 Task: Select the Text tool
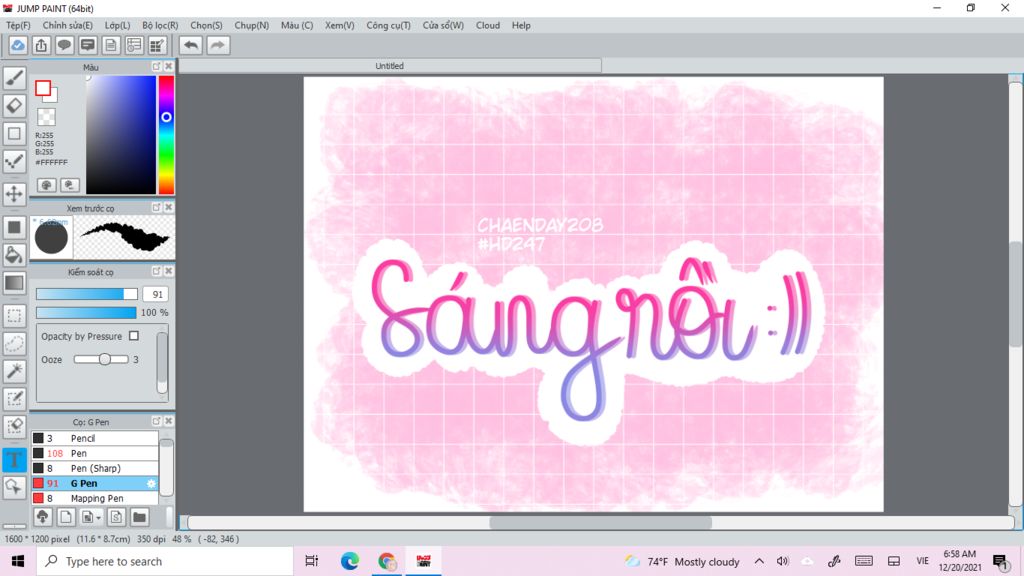14,459
